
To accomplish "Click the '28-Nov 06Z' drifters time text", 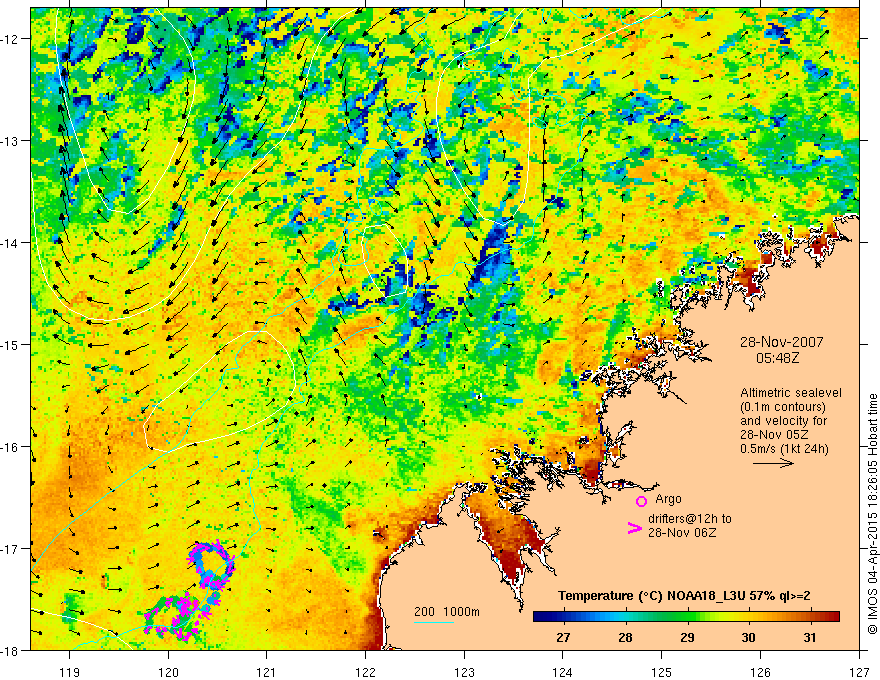I will pos(682,533).
